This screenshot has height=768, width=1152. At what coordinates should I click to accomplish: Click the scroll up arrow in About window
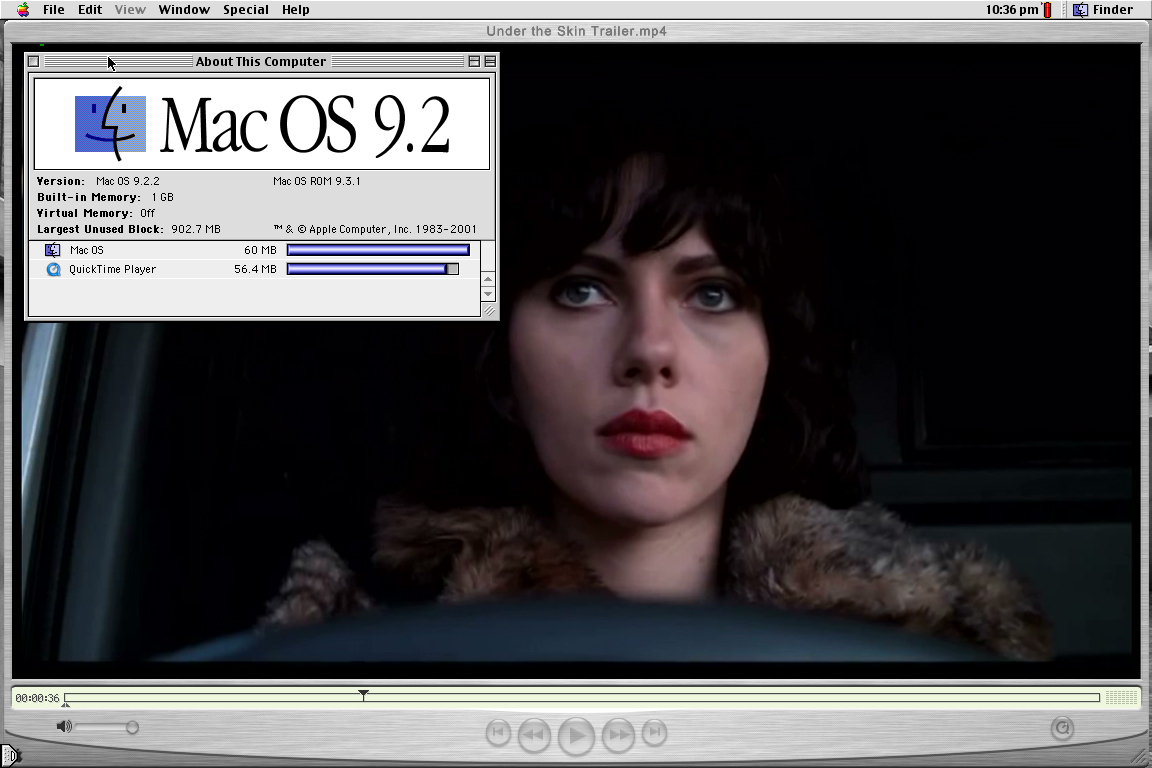pyautogui.click(x=488, y=279)
